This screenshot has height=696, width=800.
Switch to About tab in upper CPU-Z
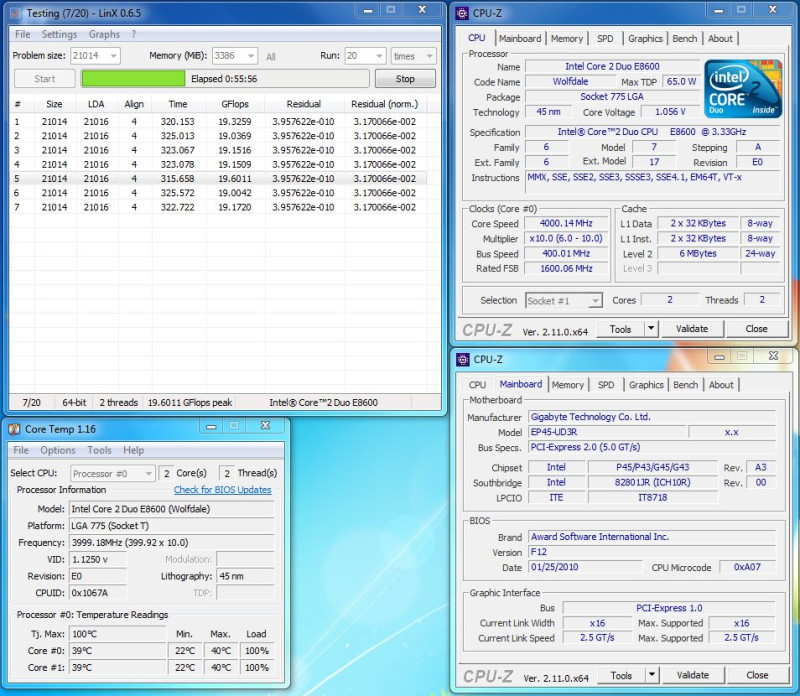(720, 38)
